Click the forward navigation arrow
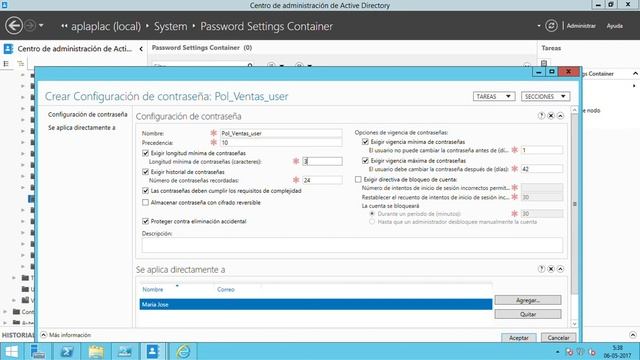640x360 pixels. (30, 26)
